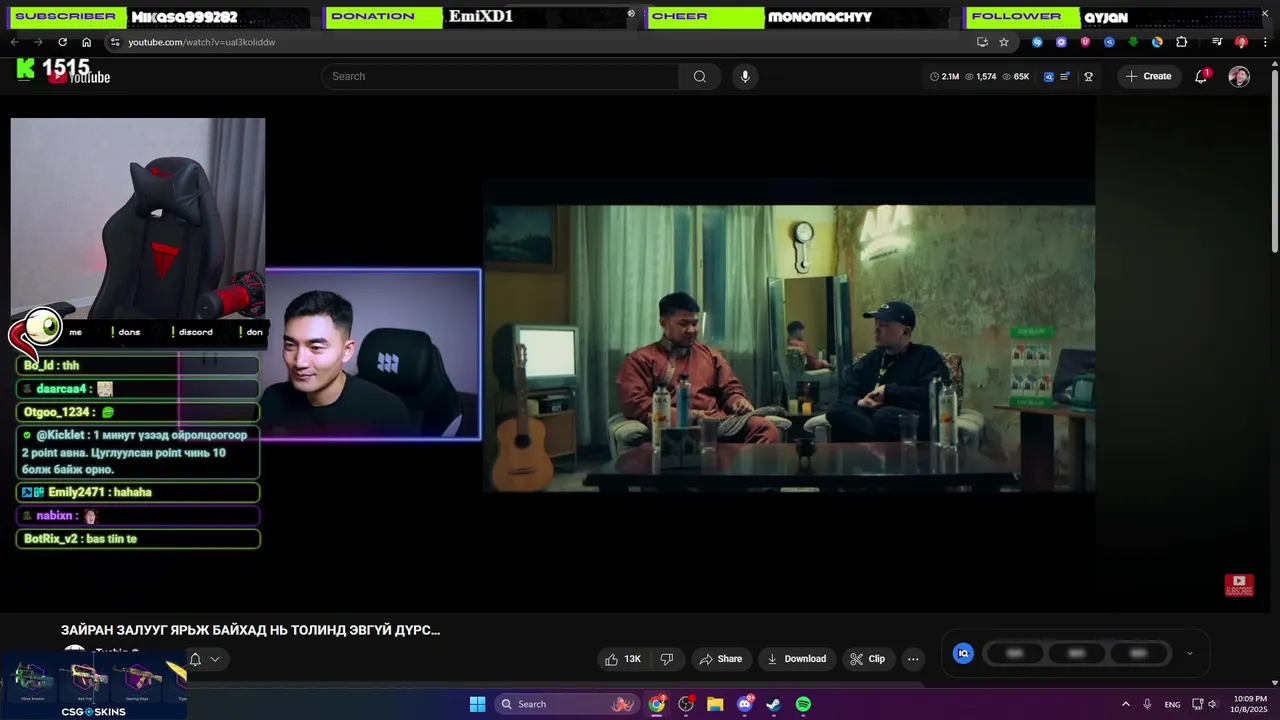Bookmark this page with the star icon
Viewport: 1280px width, 720px height.
[1004, 42]
